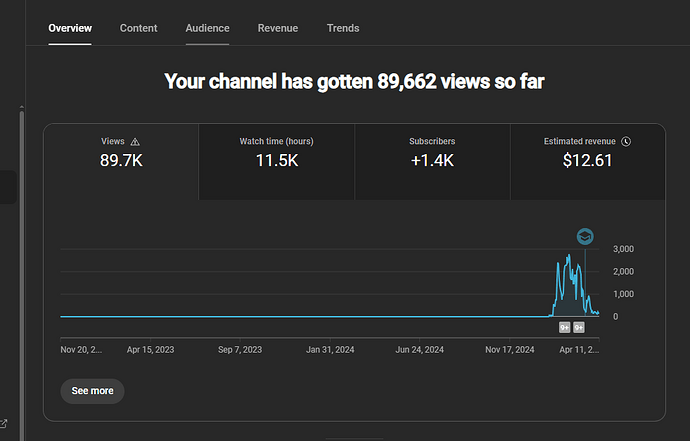Go to the Revenue tab
The height and width of the screenshot is (441, 690).
[277, 28]
